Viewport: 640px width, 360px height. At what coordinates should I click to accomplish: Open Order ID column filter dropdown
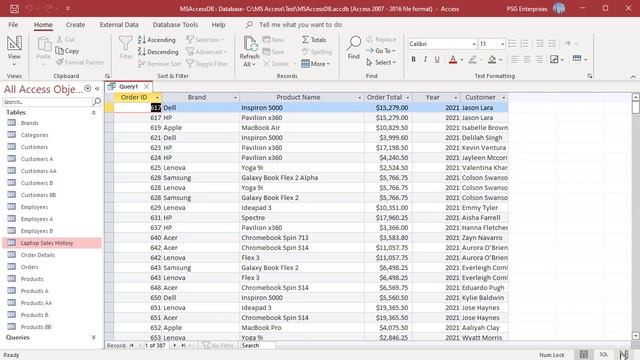click(x=157, y=98)
